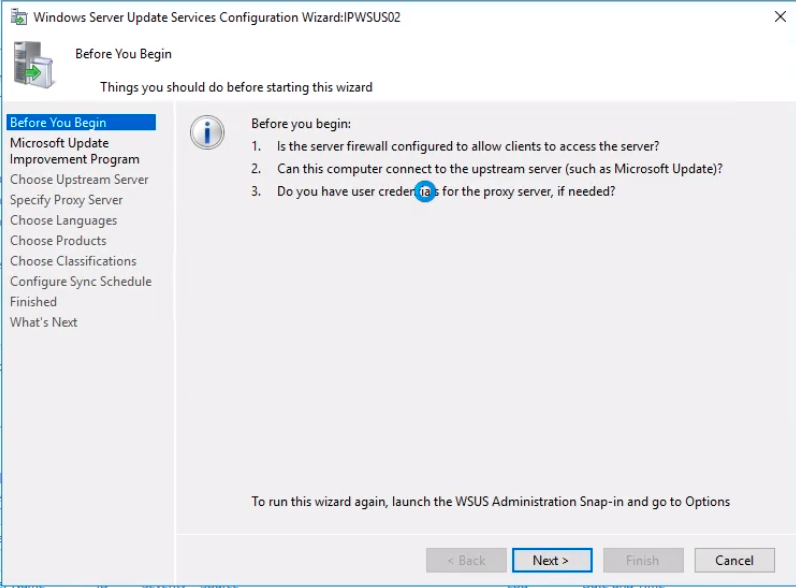
Task: Select the Before You Begin step
Action: pos(58,123)
